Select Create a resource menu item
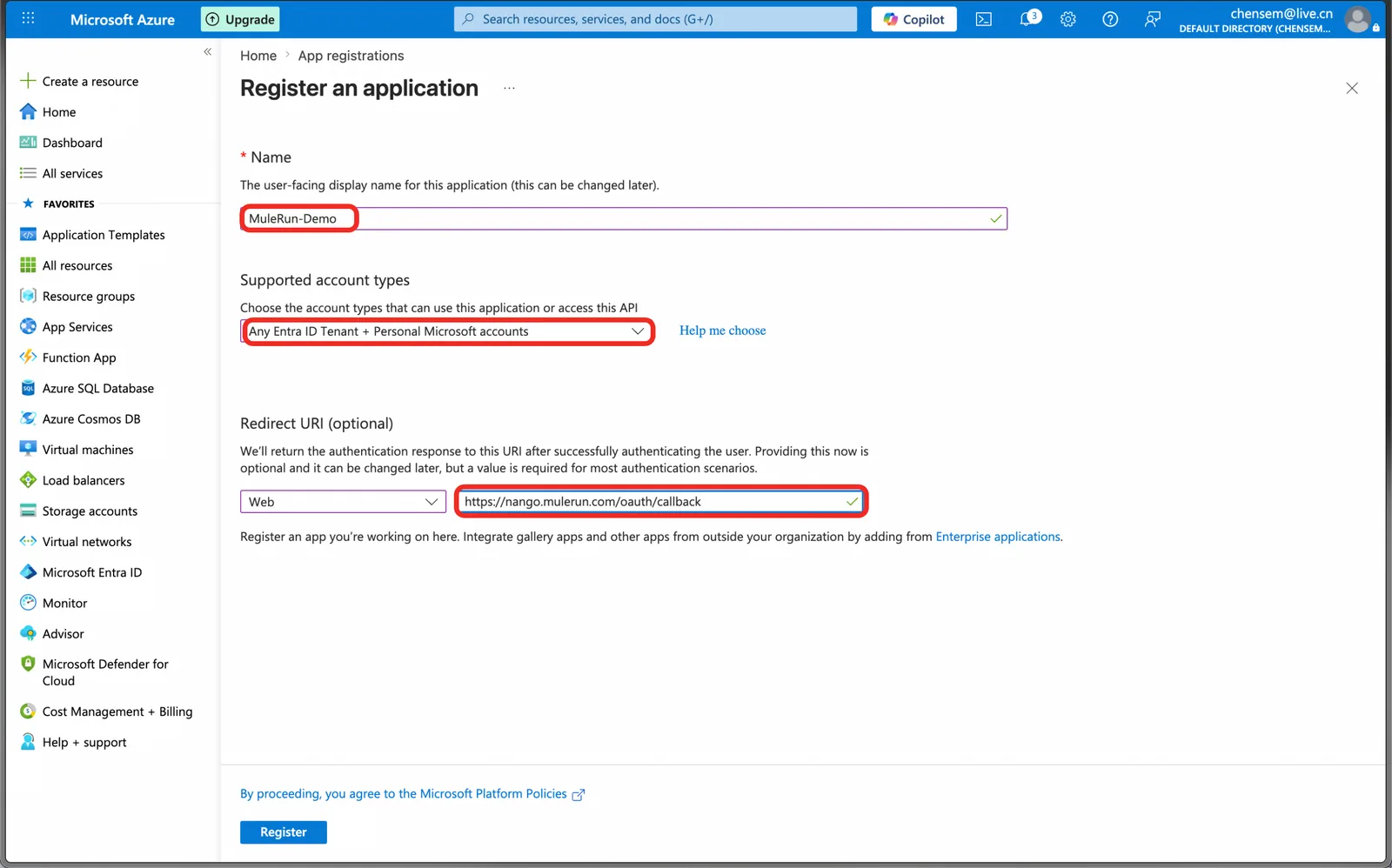The image size is (1392, 868). (x=90, y=81)
